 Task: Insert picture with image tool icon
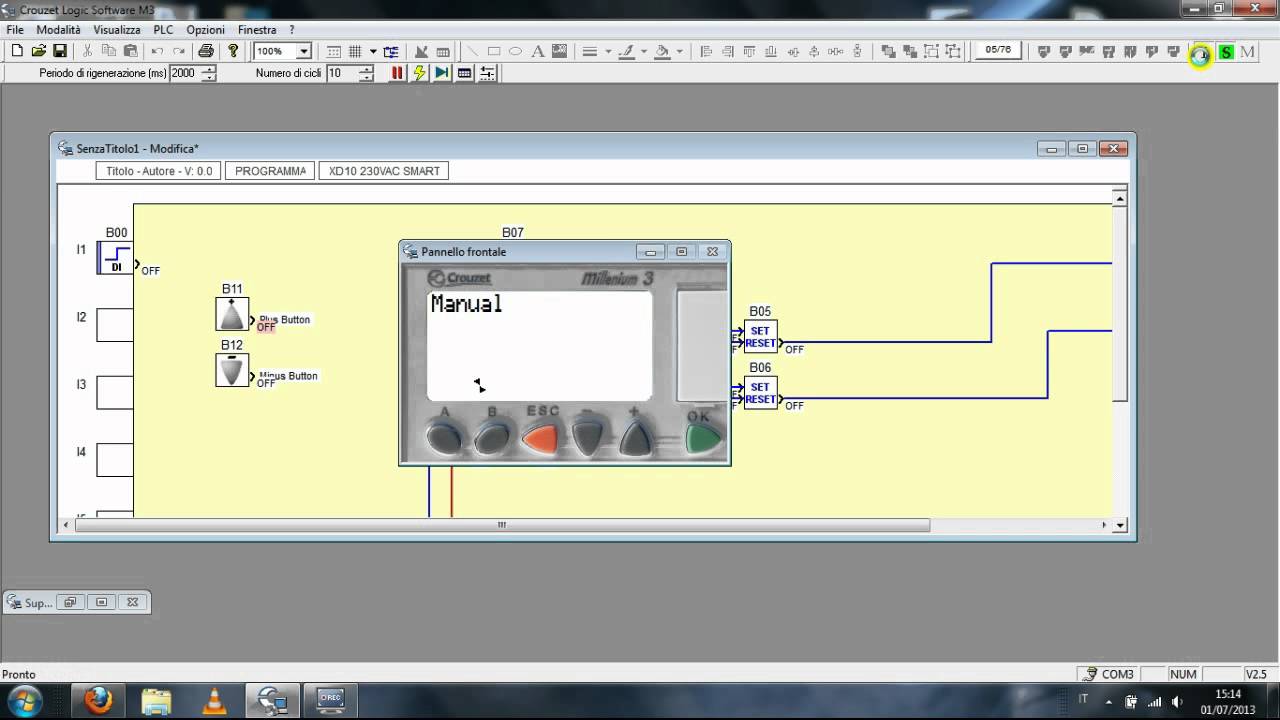click(559, 51)
